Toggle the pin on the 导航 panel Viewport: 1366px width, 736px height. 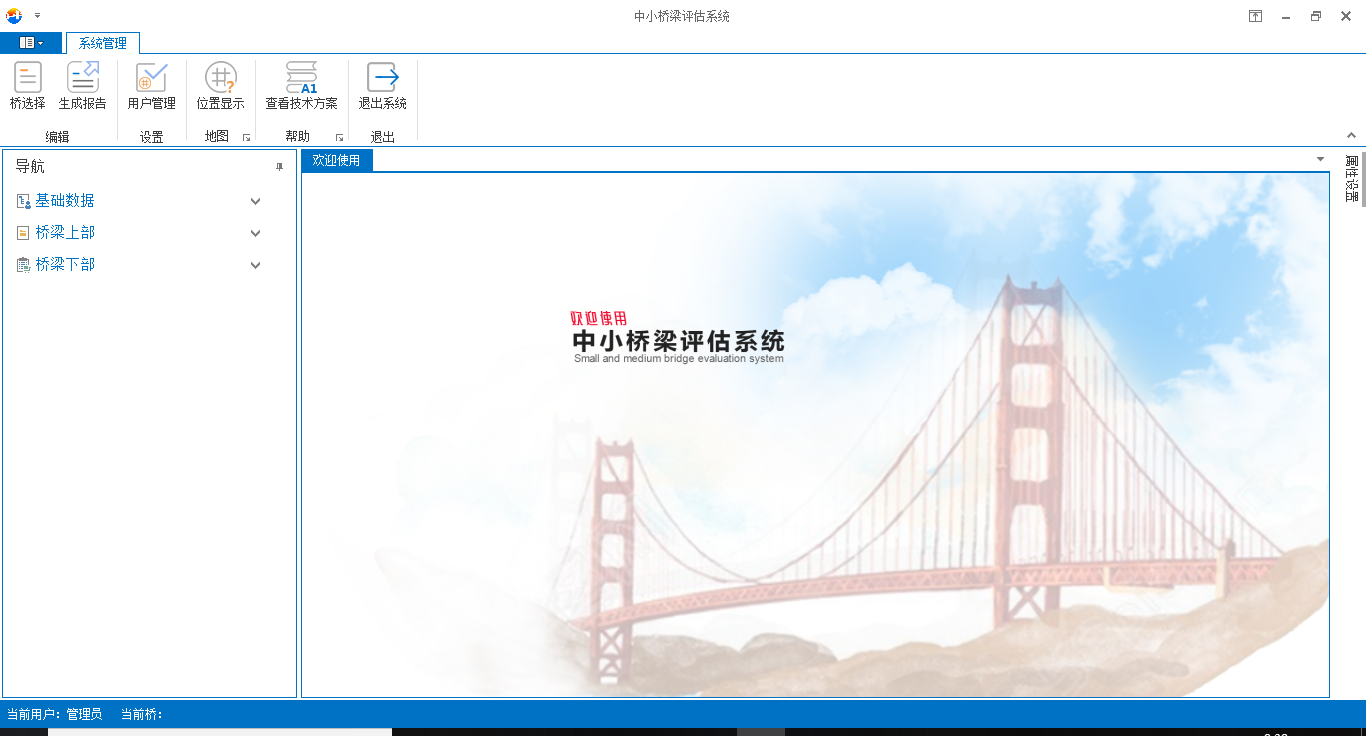coord(280,167)
